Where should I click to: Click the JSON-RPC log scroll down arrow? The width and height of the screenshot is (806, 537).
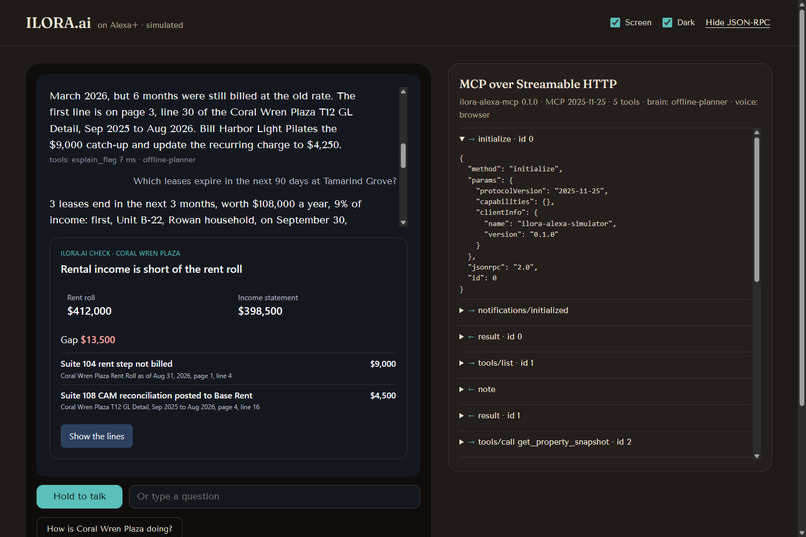click(x=757, y=456)
